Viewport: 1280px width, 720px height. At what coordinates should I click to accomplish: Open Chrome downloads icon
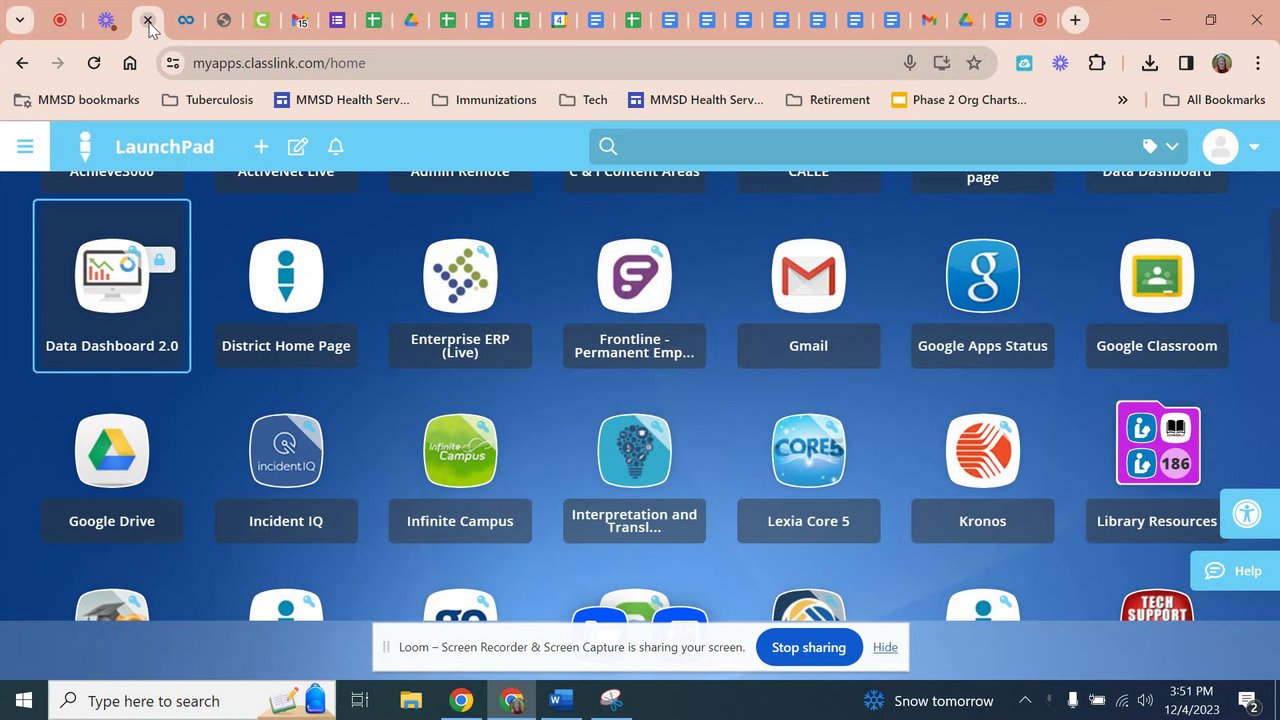coord(1150,63)
